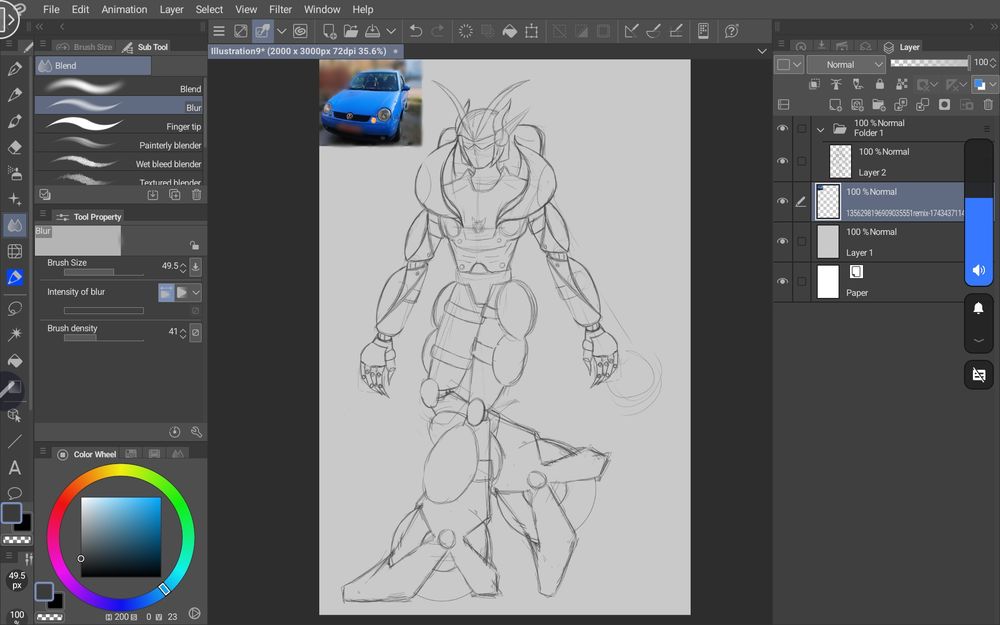
Task: Select the Balloon tool
Action: [15, 493]
